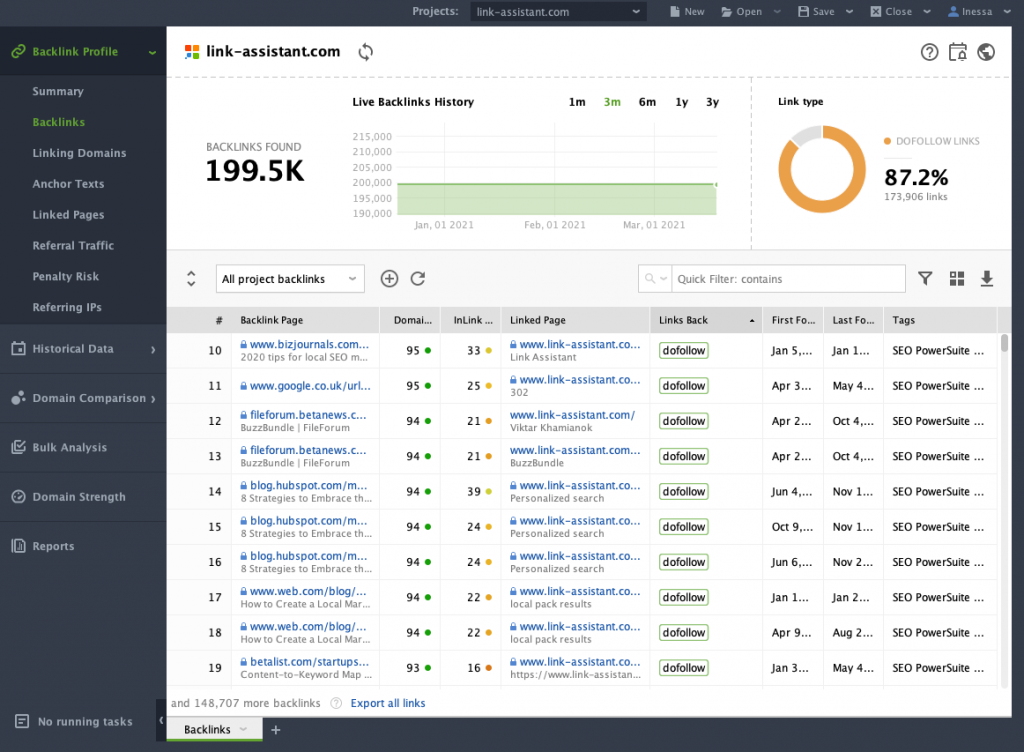Click the Reports document icon
Screen dimensions: 1024x752
[x=18, y=546]
